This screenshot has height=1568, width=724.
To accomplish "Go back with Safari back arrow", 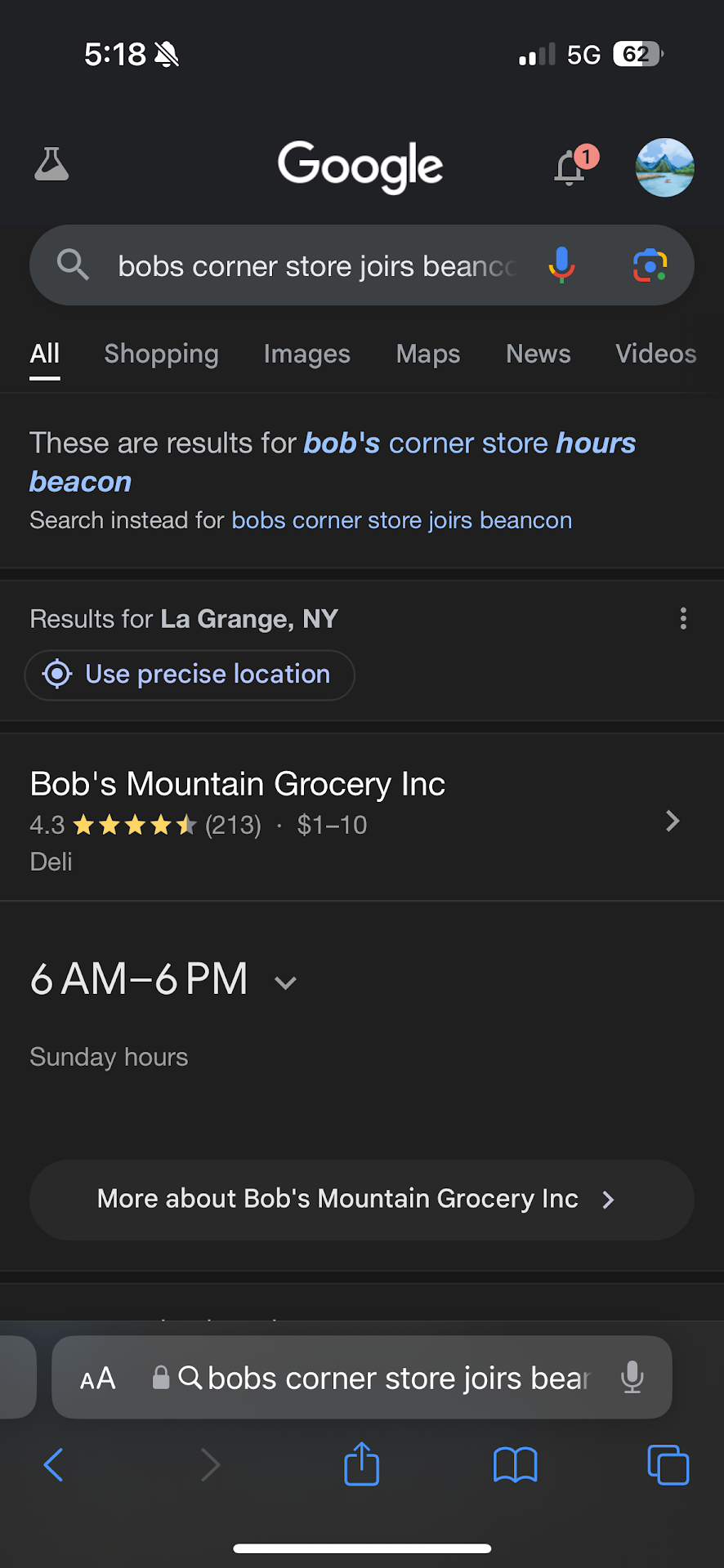I will click(x=54, y=1464).
